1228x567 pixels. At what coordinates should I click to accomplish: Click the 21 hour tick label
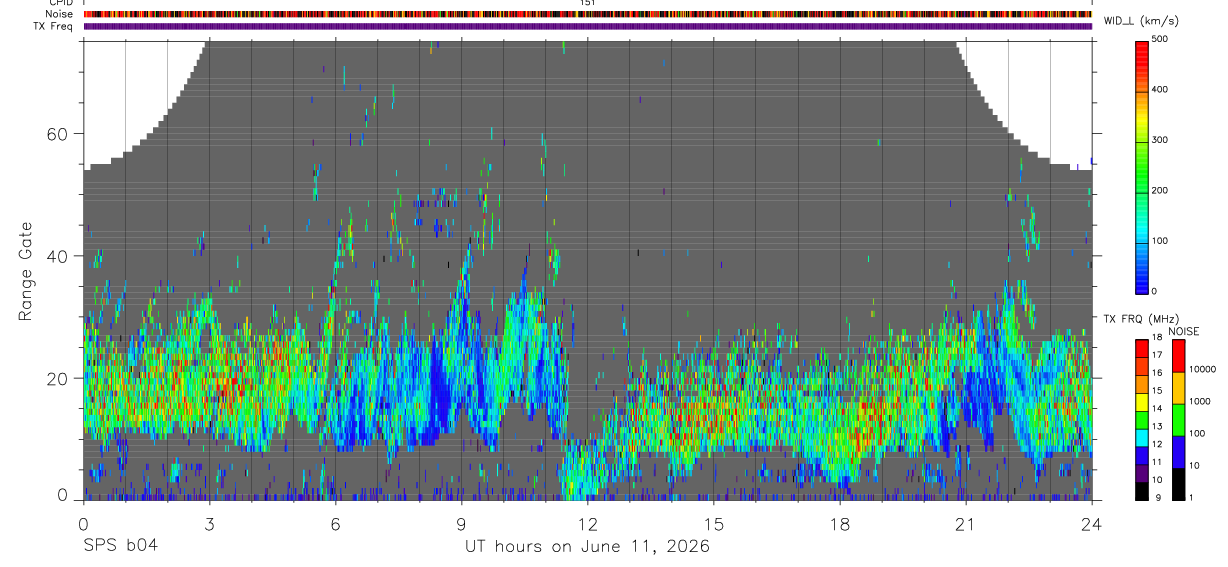[965, 522]
